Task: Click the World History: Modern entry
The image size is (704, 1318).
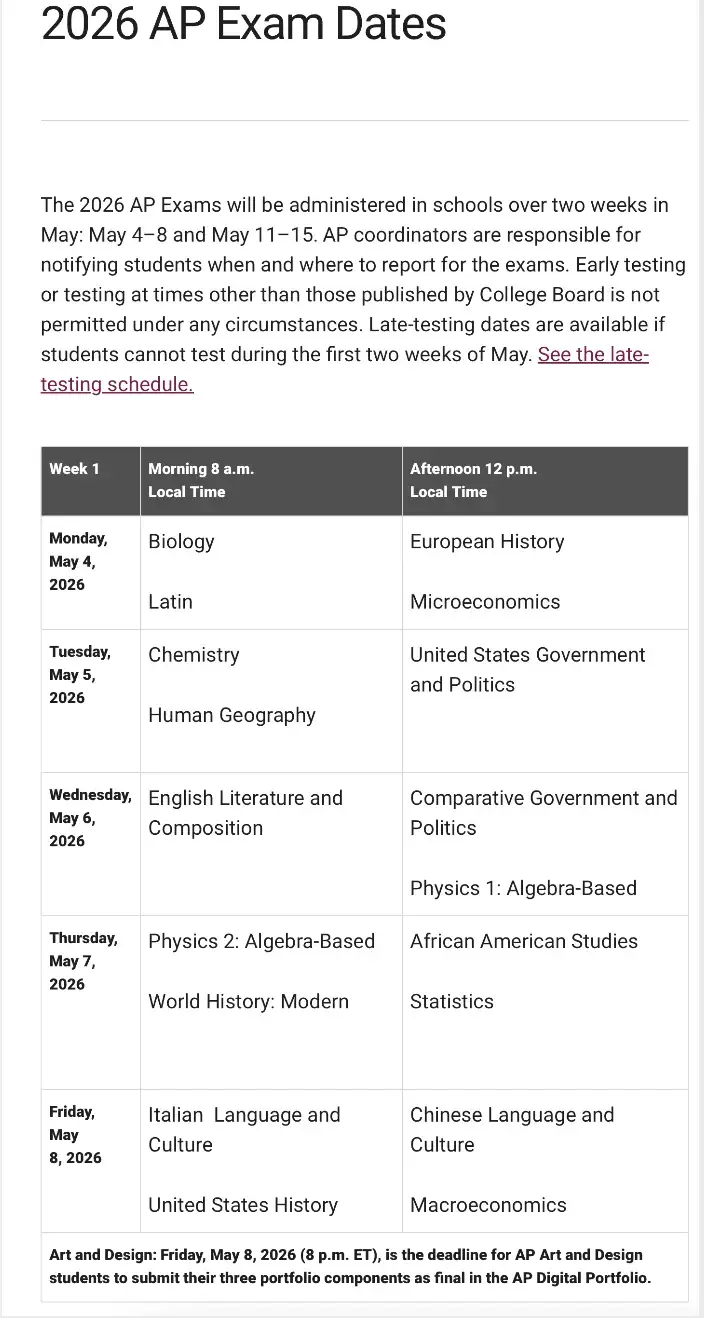Action: click(248, 1001)
